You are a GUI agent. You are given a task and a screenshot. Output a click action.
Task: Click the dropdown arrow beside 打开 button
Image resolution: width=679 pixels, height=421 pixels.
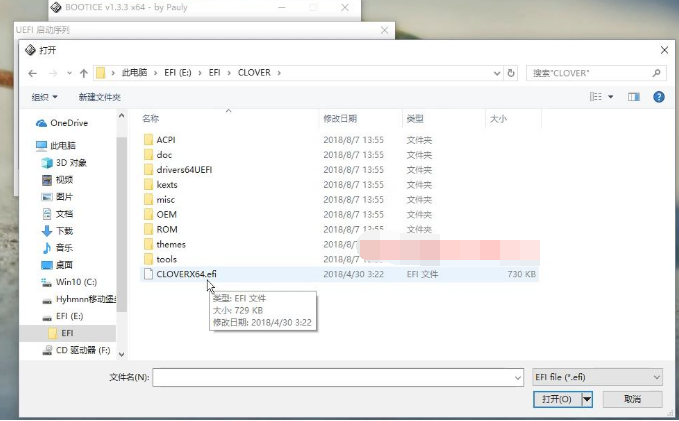coord(587,399)
